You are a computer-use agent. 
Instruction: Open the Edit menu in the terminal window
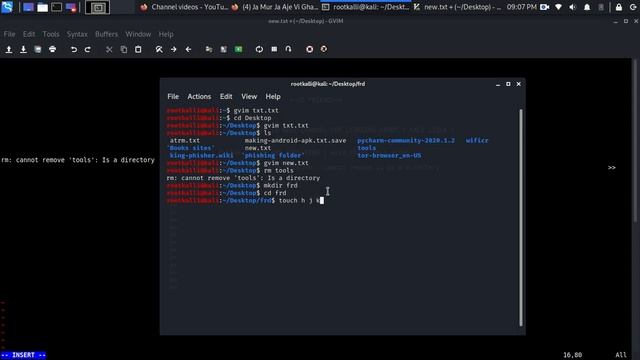pyautogui.click(x=226, y=97)
